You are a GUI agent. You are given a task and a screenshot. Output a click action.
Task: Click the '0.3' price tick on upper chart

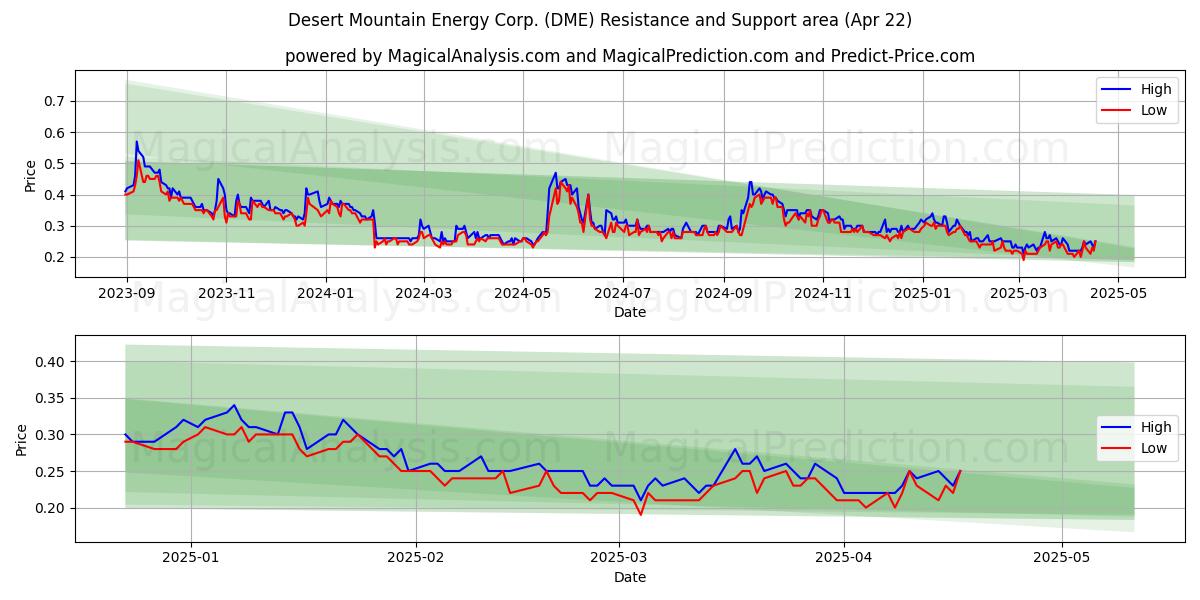point(55,226)
